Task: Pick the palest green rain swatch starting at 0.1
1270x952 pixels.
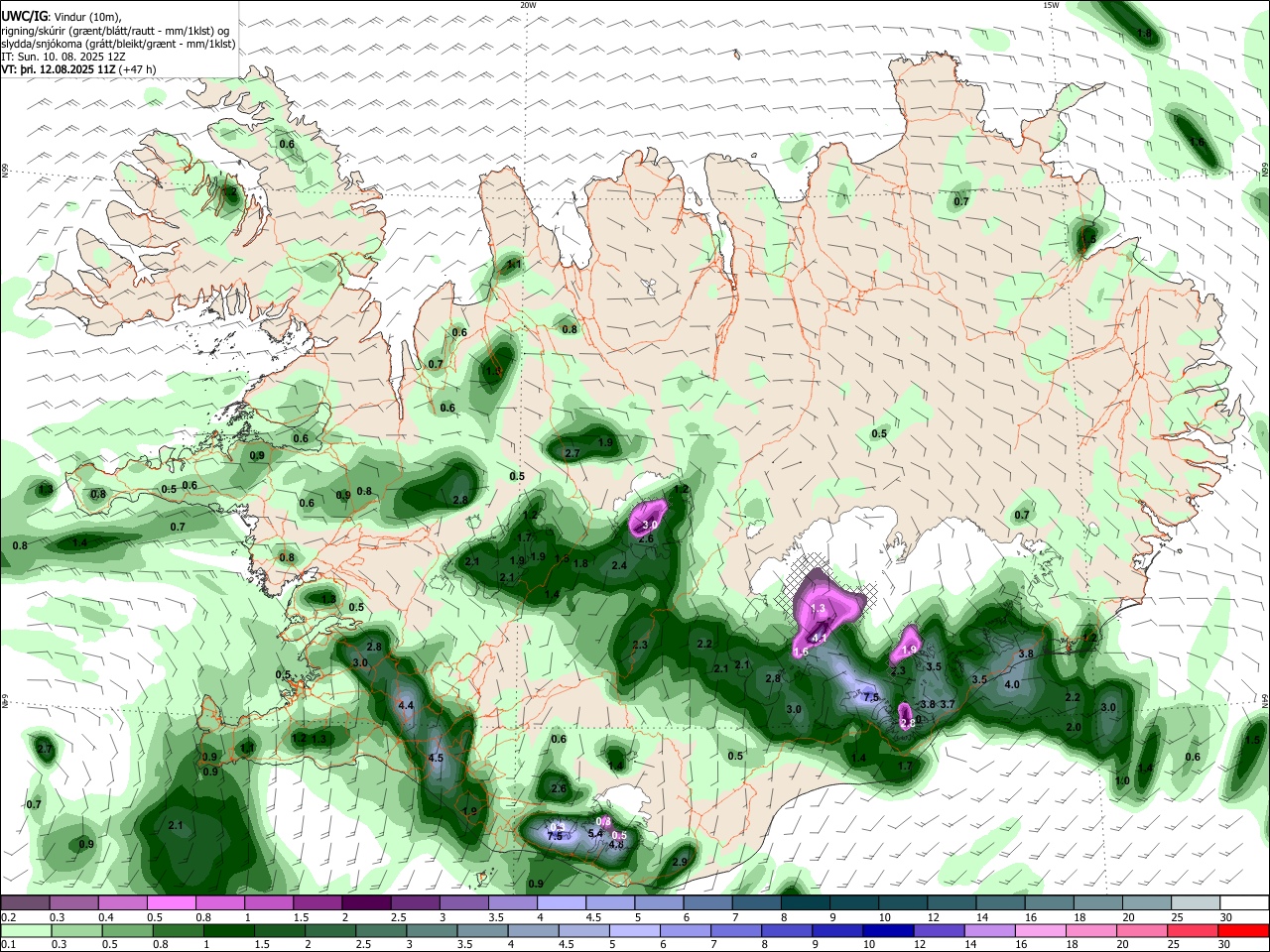Action: pyautogui.click(x=26, y=930)
